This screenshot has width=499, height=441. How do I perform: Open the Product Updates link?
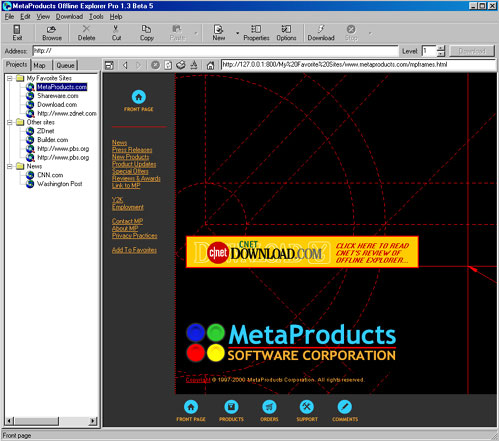(x=134, y=164)
